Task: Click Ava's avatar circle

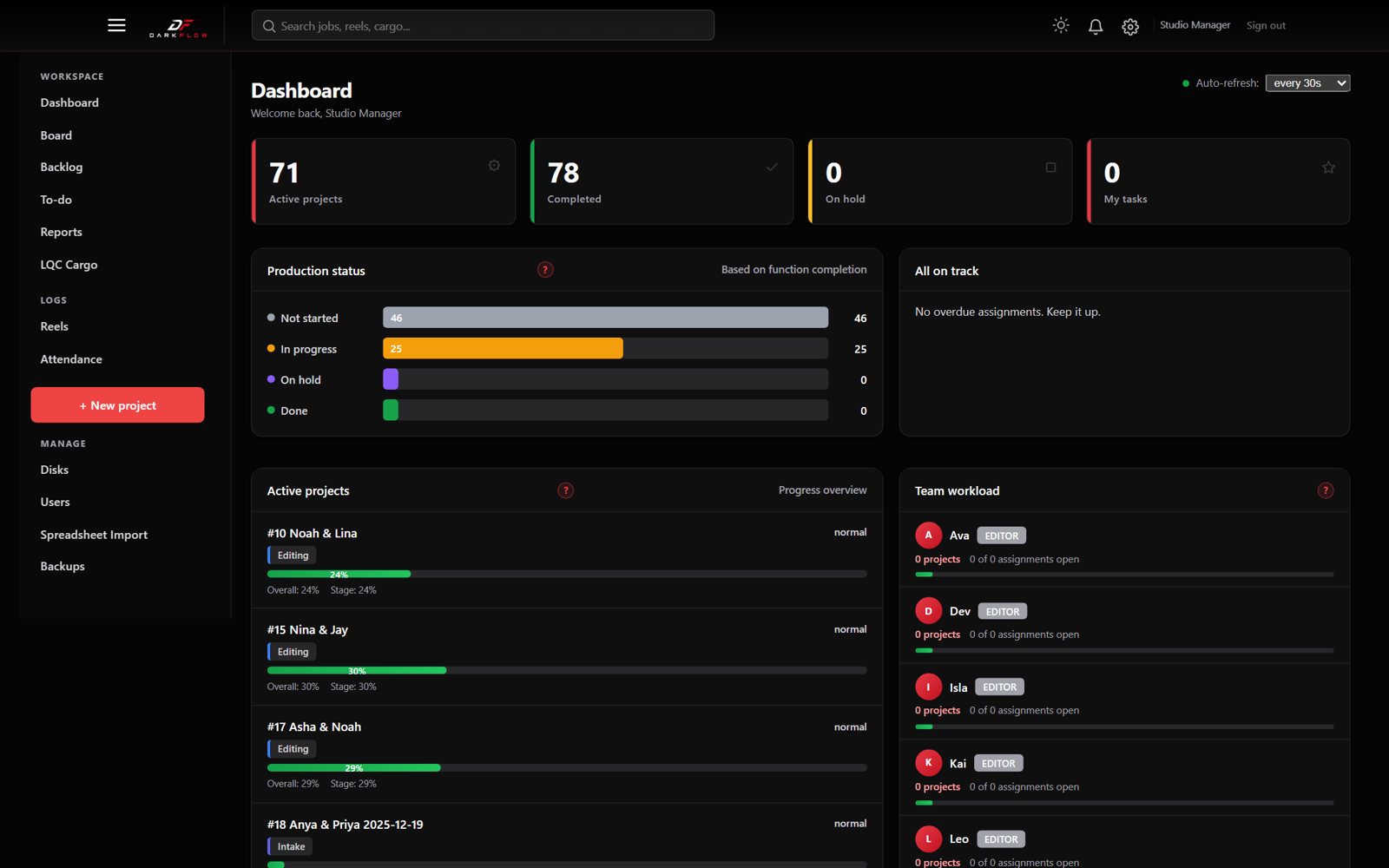Action: (928, 535)
